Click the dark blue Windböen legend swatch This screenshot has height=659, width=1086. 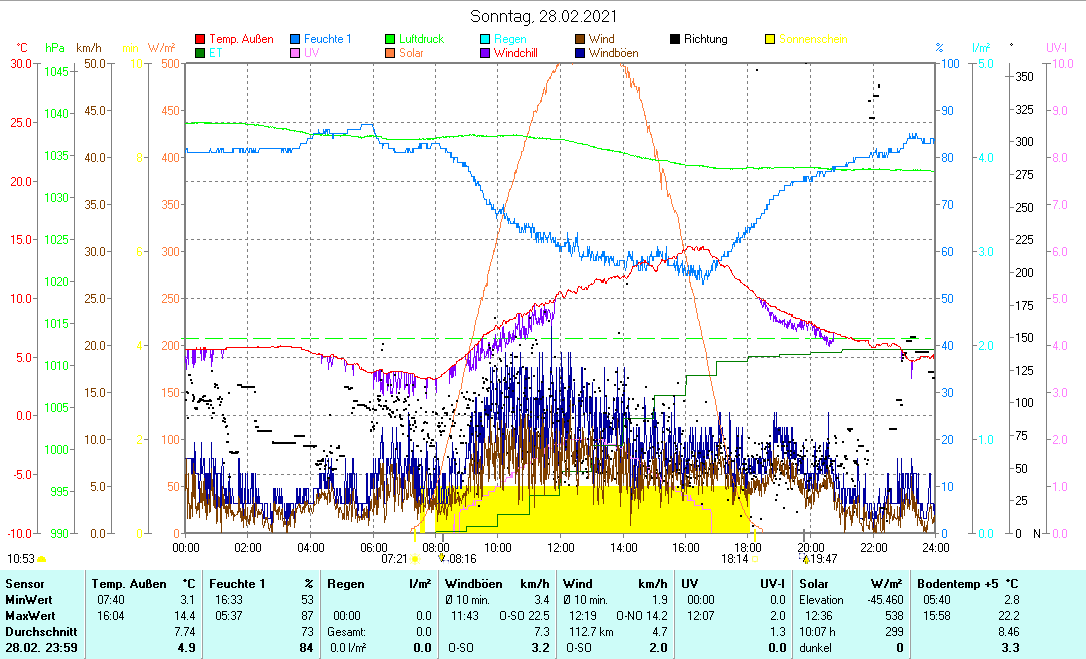tap(580, 53)
